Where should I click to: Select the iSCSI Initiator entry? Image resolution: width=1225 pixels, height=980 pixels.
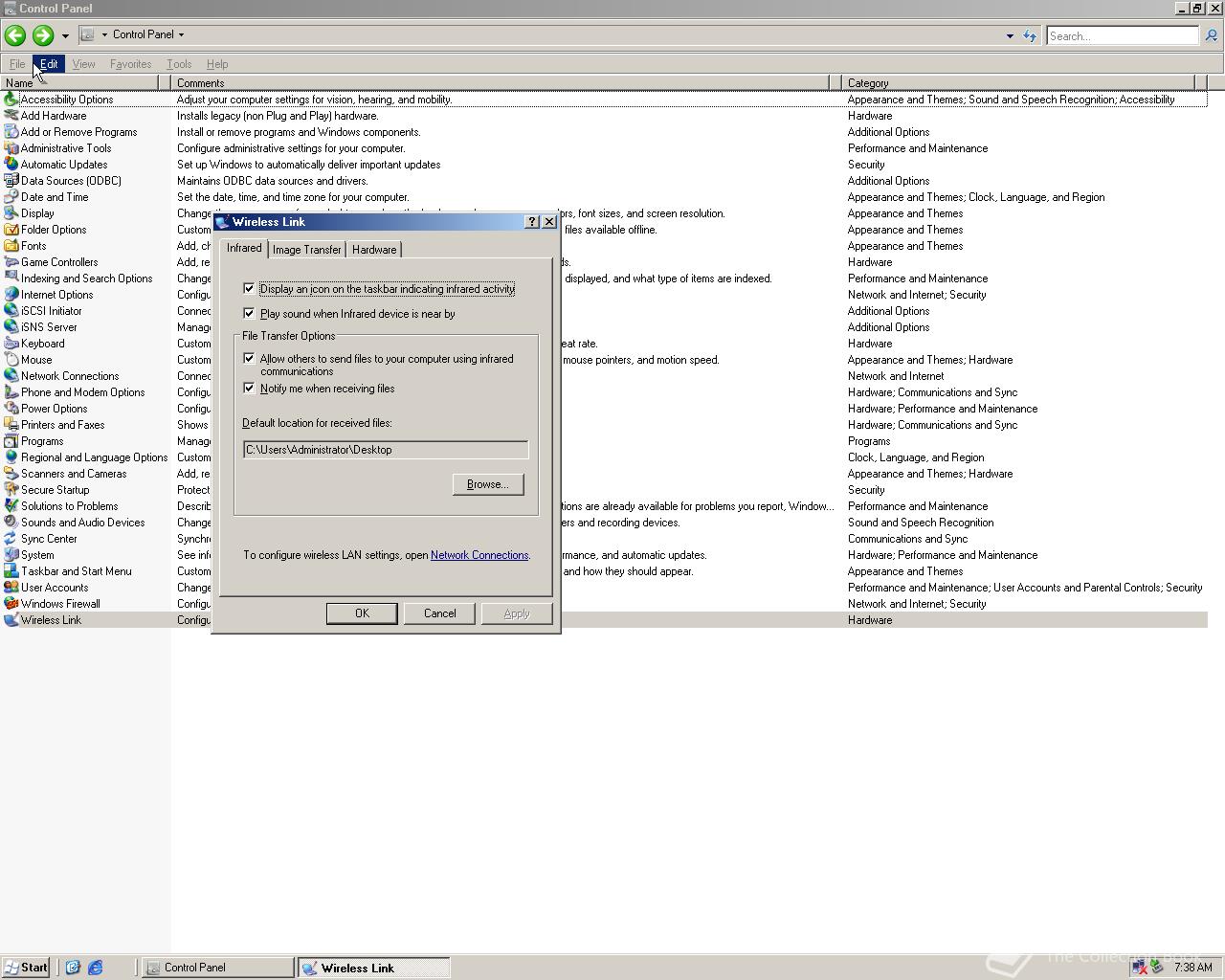51,311
